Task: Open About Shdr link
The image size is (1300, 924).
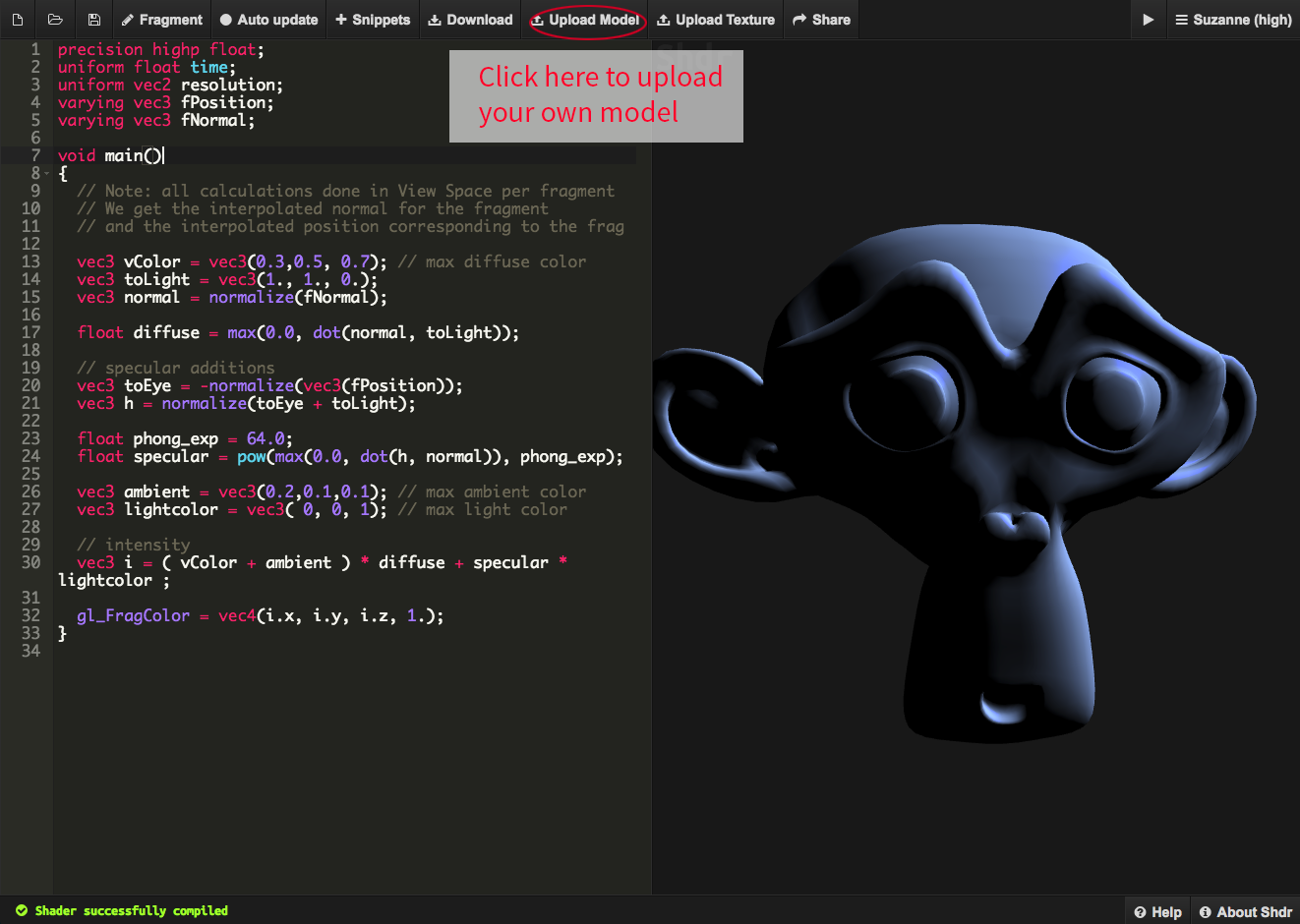Action: click(1245, 911)
